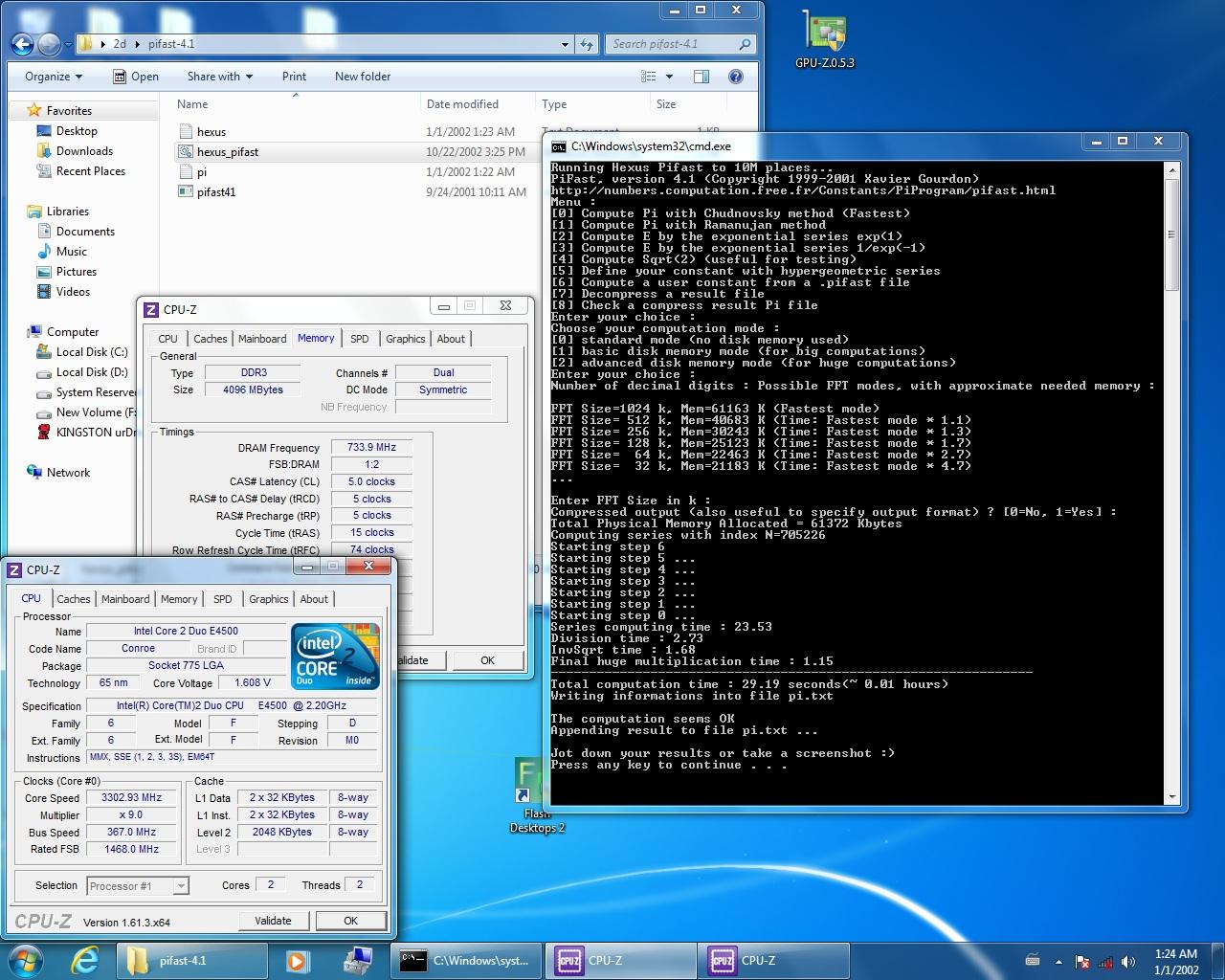1225x980 pixels.
Task: Click the Favorites star icon in sidebar
Action: [x=34, y=110]
